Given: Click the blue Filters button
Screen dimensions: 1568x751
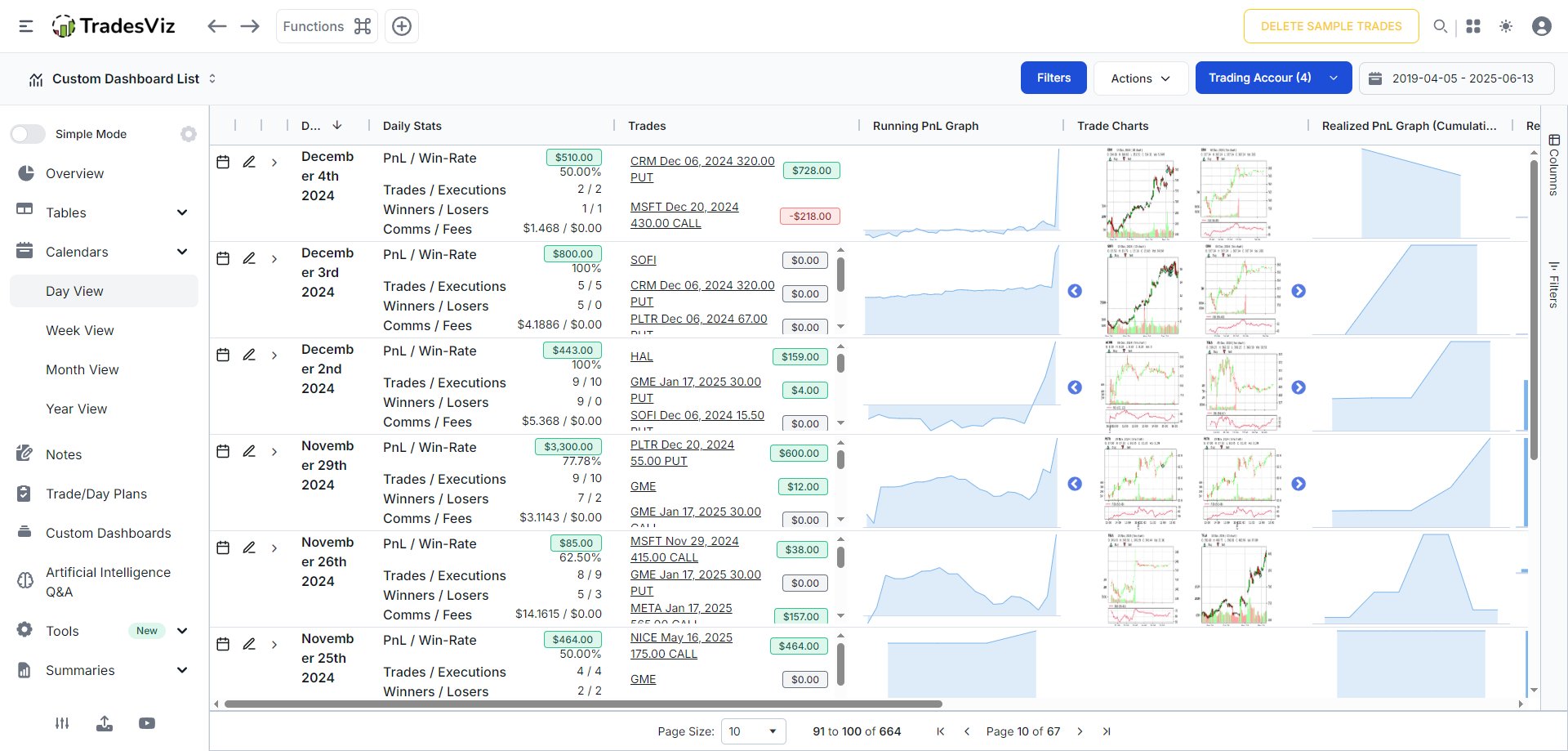Looking at the screenshot, I should pos(1053,78).
